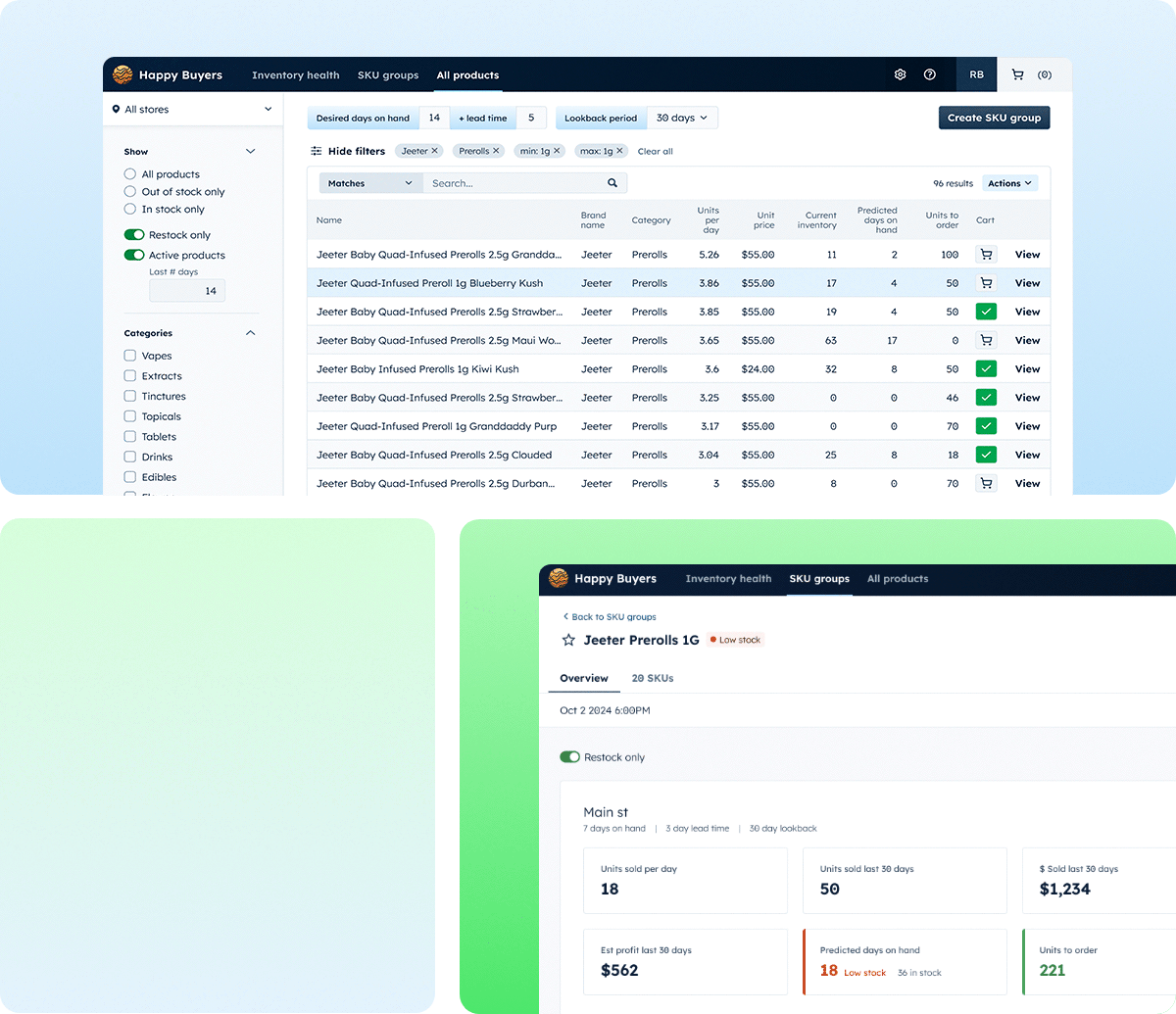Go to SKU groups in top window
This screenshot has height=1014, width=1176.
(388, 75)
